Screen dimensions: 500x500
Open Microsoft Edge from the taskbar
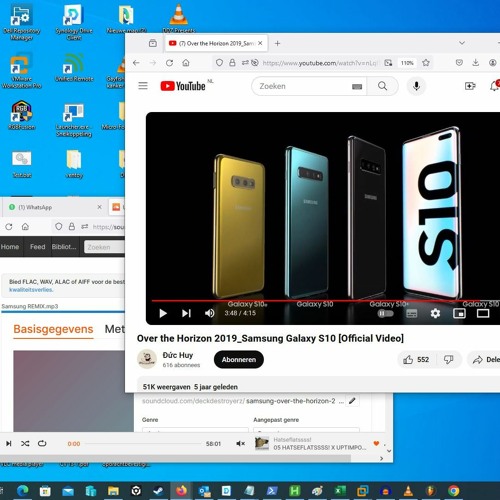tap(23, 491)
